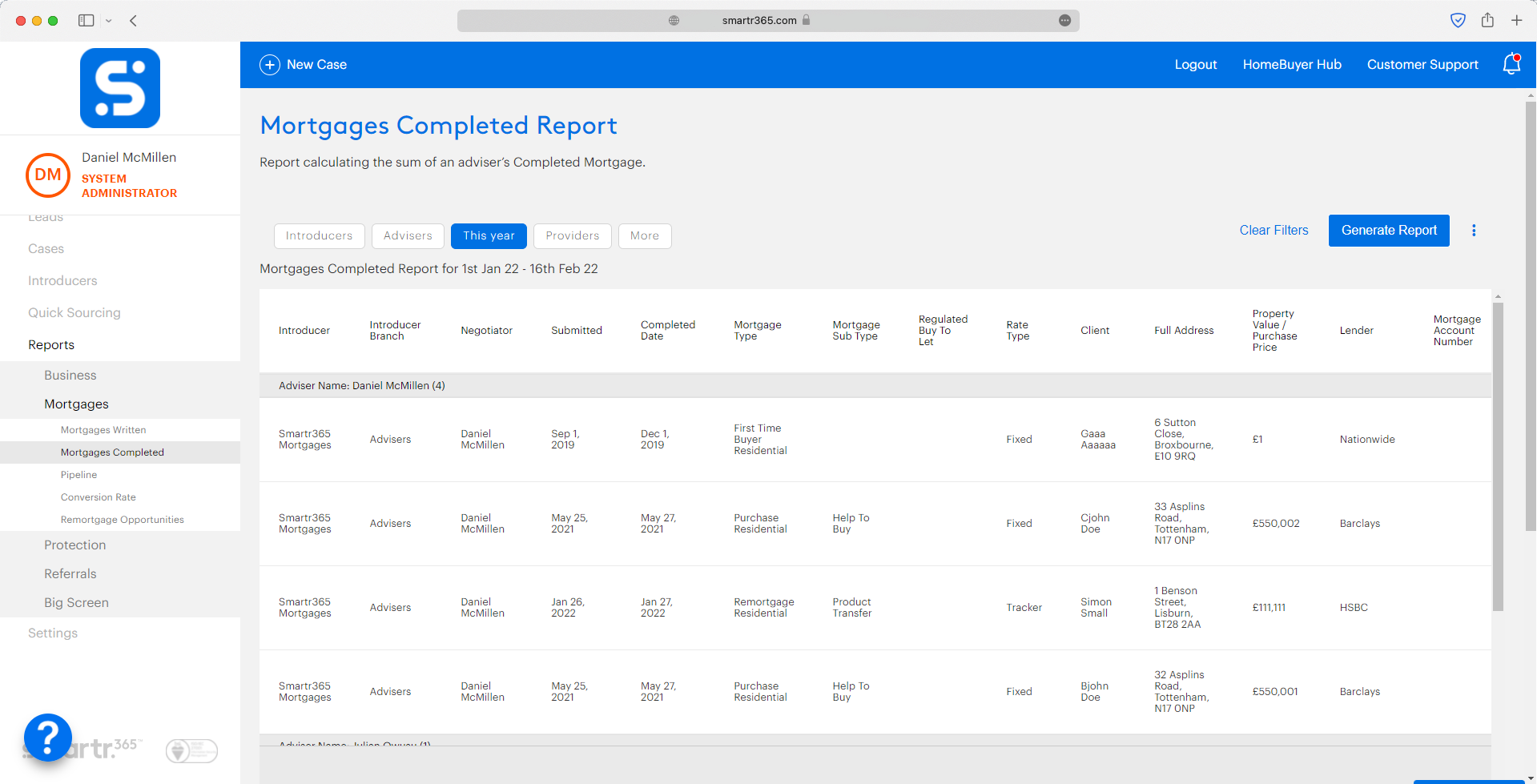Click the privacy shield icon in browser toolbar

click(1459, 20)
